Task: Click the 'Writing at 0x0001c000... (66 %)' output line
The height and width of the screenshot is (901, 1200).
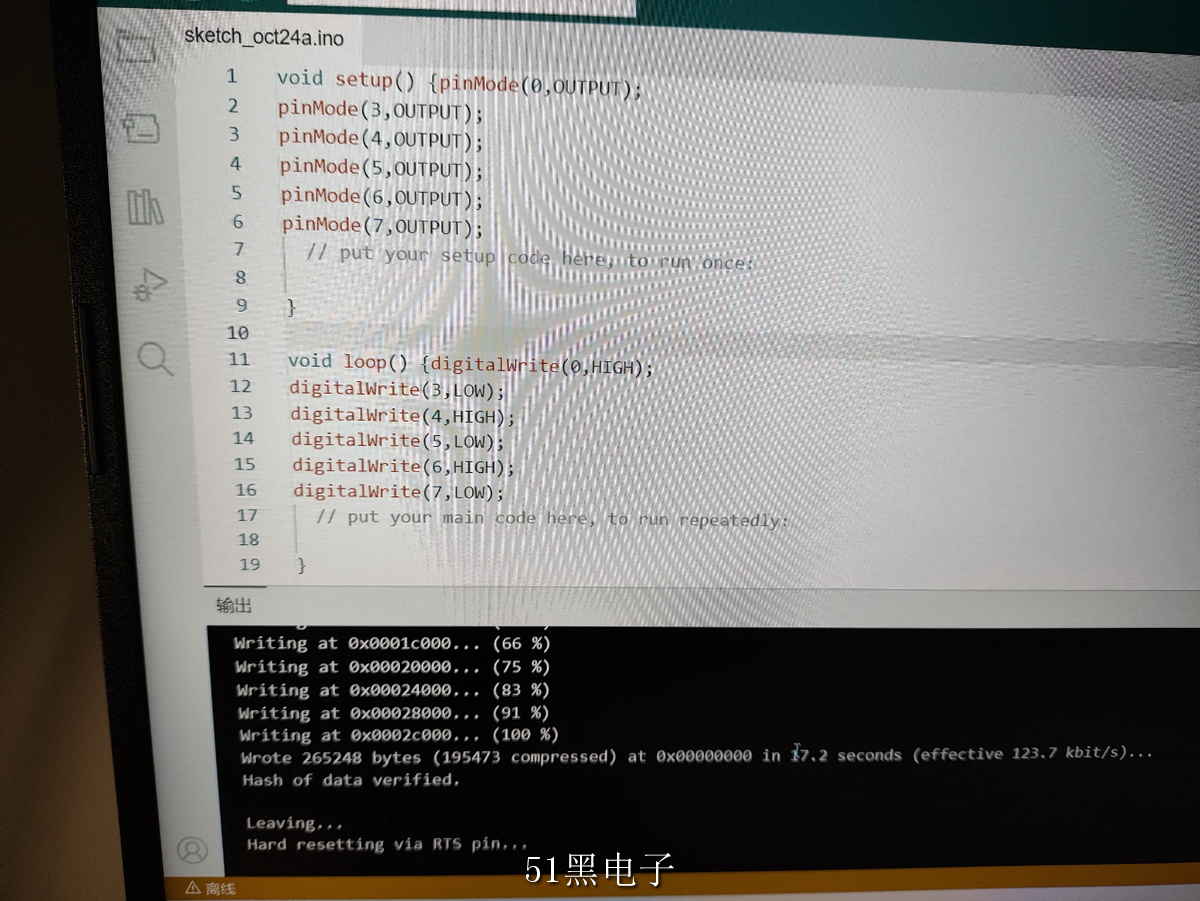Action: pos(392,643)
